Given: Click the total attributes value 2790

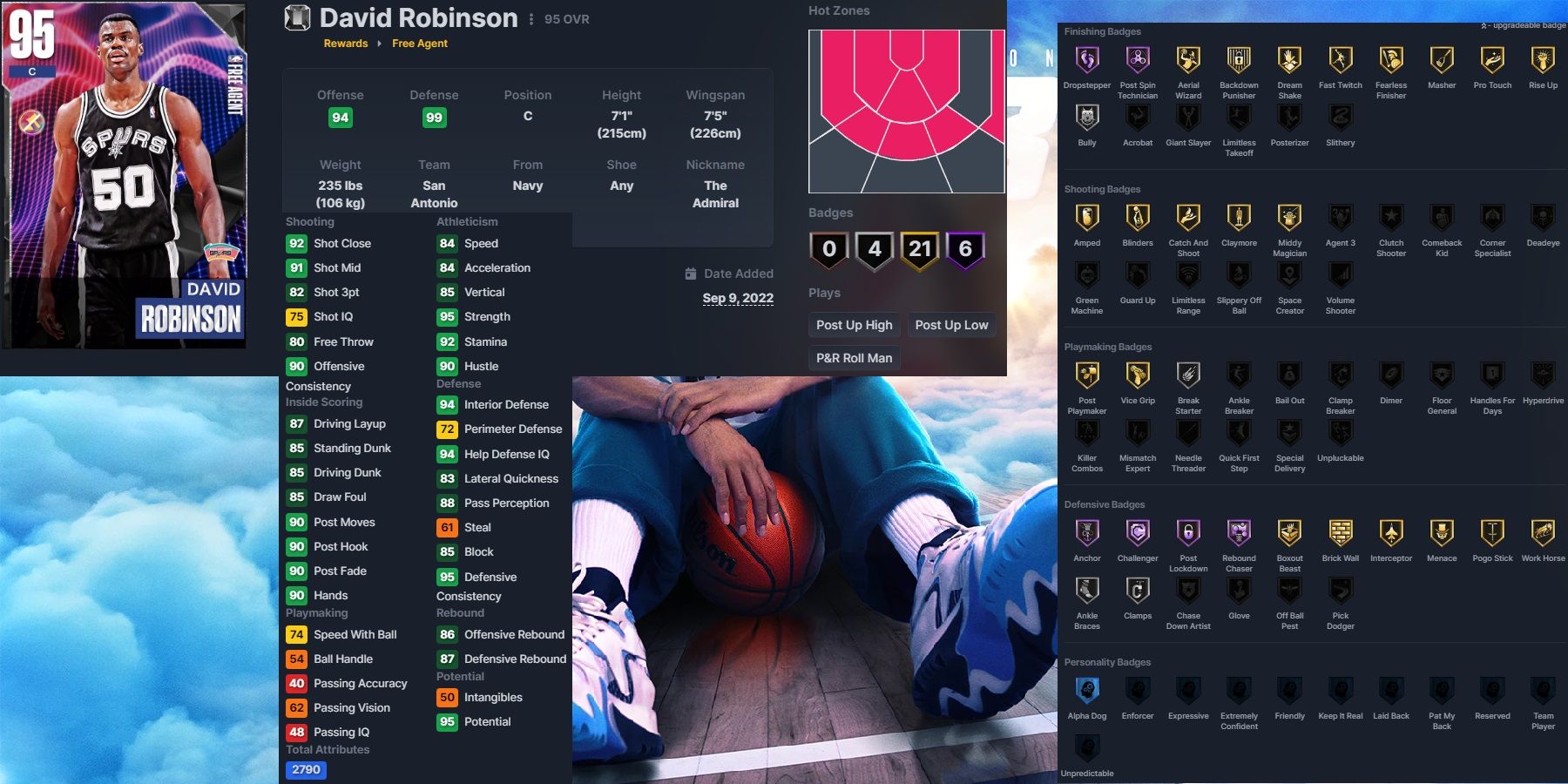Looking at the screenshot, I should tap(306, 770).
